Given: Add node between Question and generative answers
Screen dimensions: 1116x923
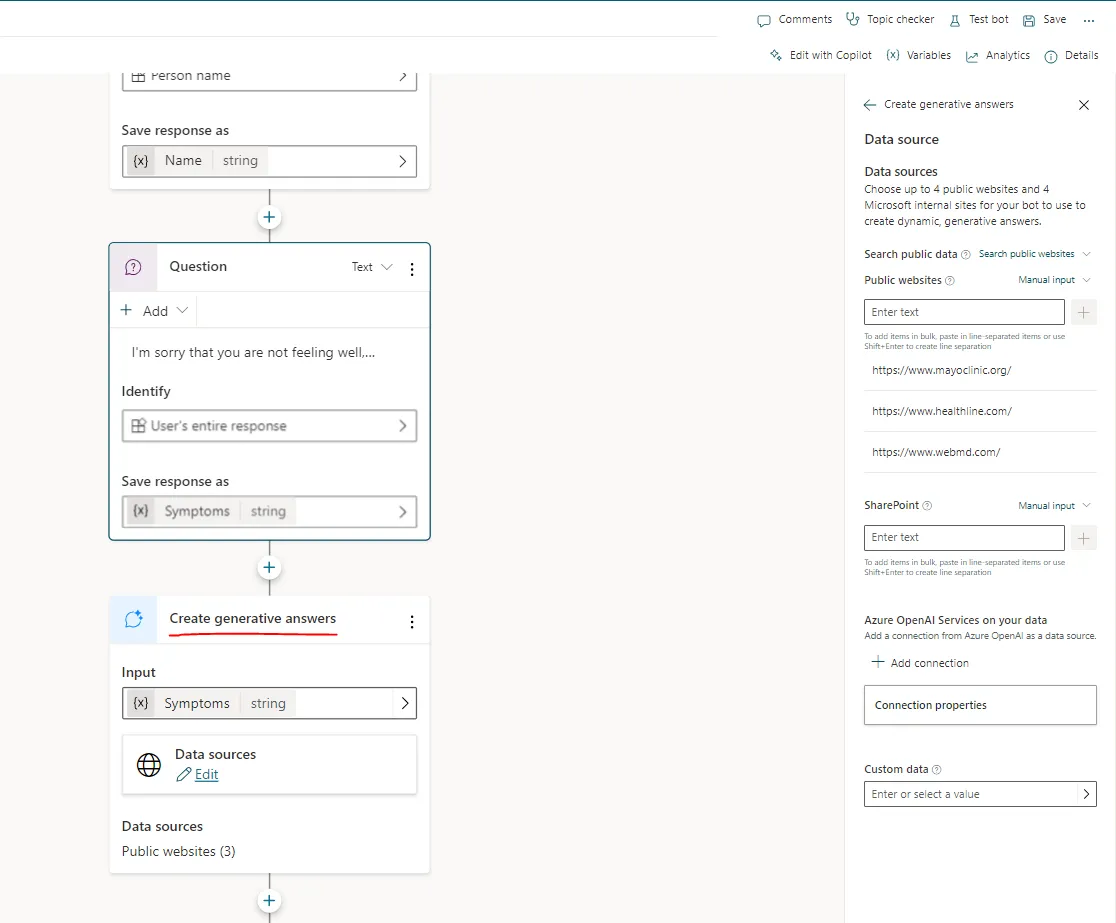Looking at the screenshot, I should 269,567.
